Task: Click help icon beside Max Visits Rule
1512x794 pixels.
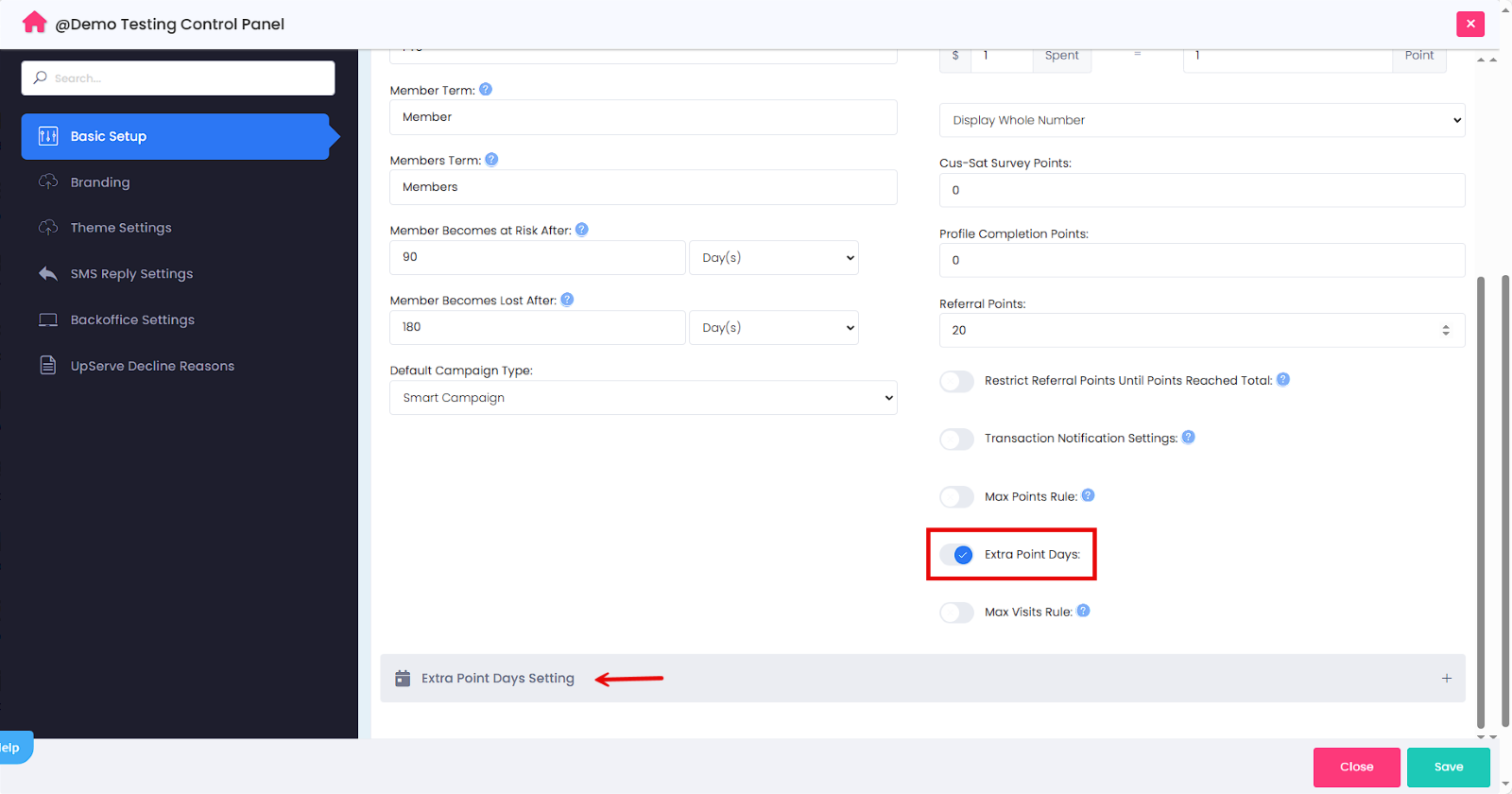Action: tap(1084, 611)
